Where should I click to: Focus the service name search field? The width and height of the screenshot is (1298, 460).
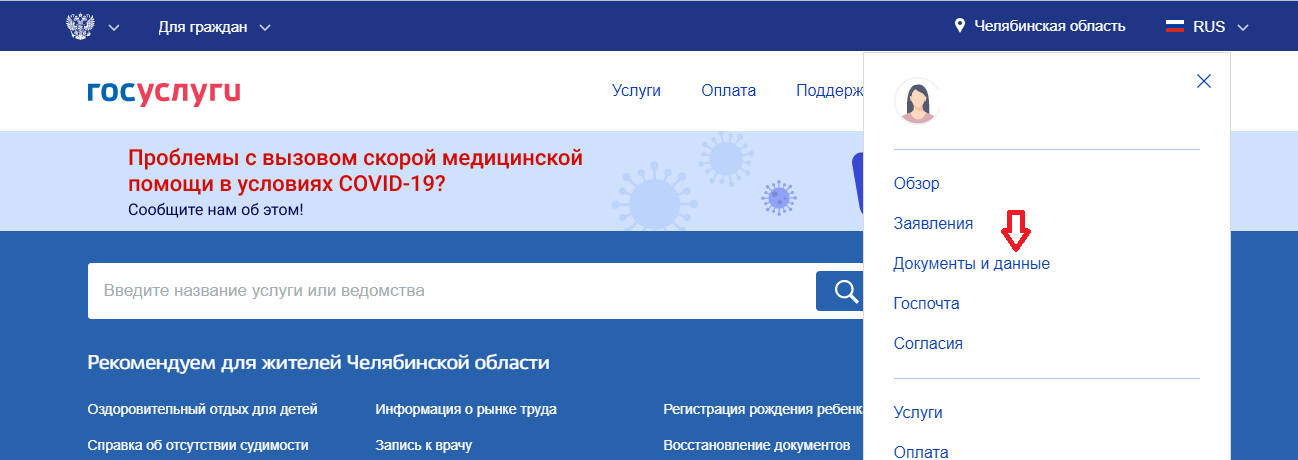tap(452, 291)
